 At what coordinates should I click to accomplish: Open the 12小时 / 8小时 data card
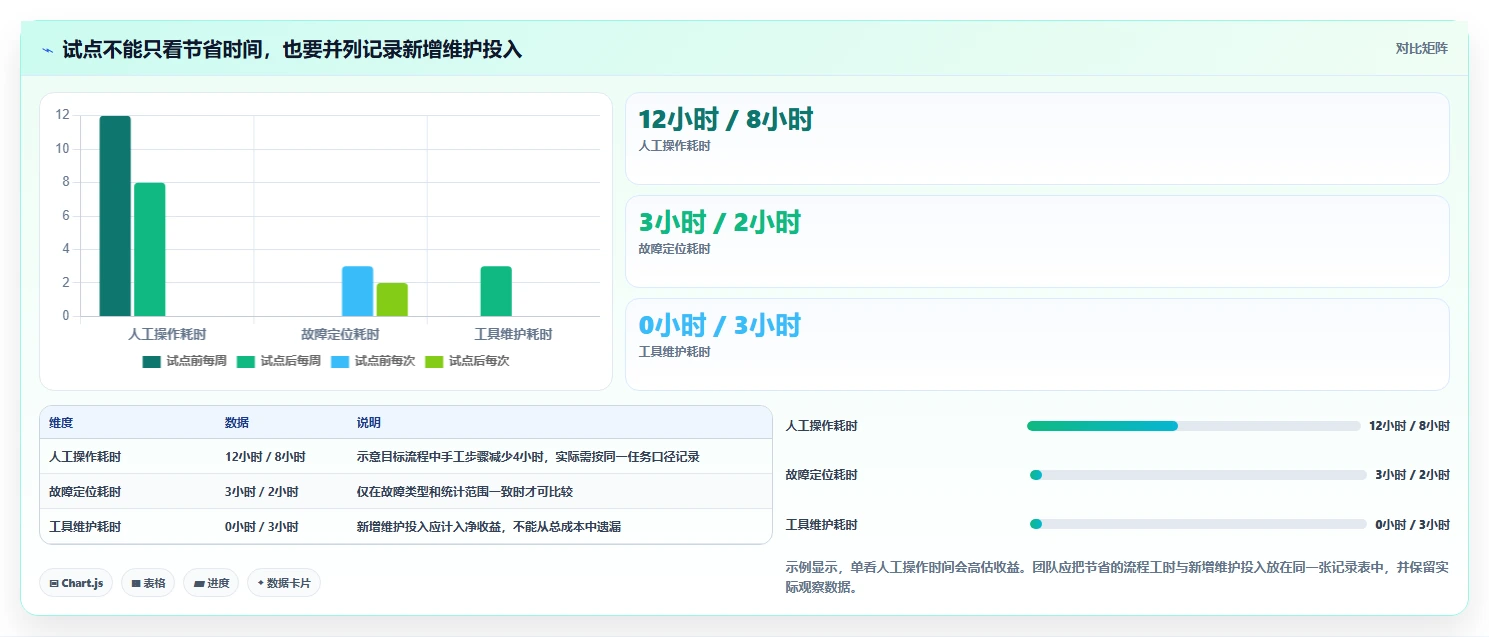(x=1037, y=138)
